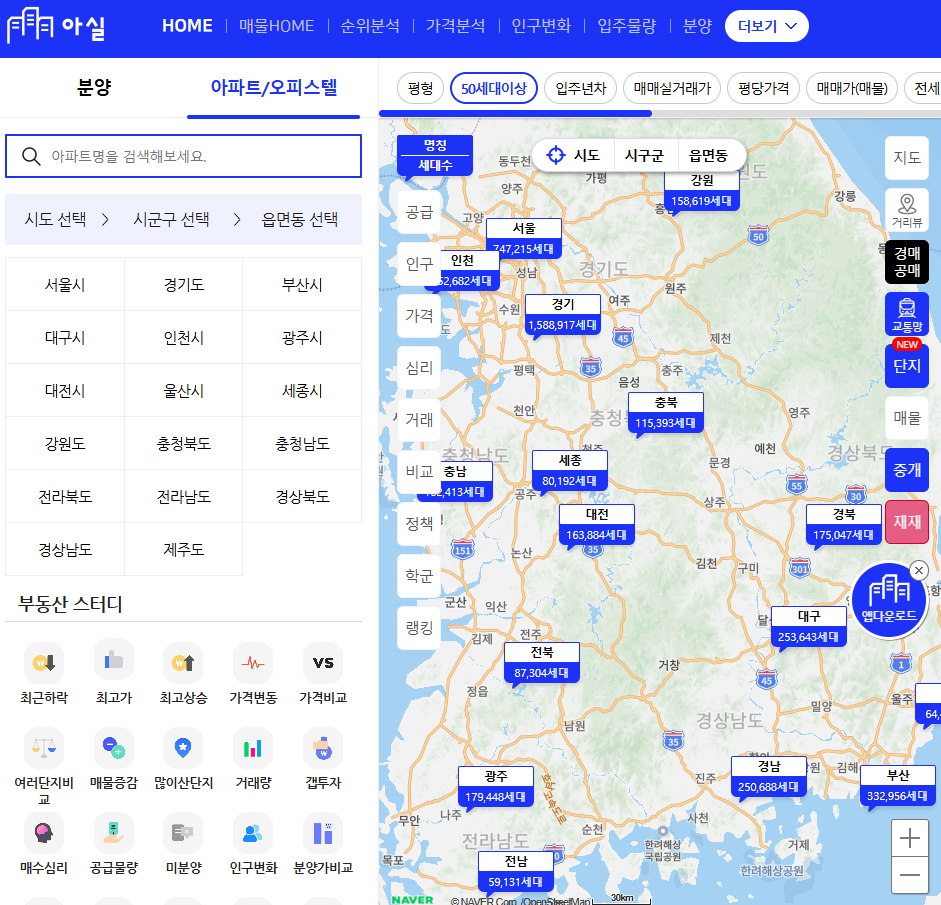
Task: Switch to the 분양 tab
Action: pyautogui.click(x=94, y=88)
